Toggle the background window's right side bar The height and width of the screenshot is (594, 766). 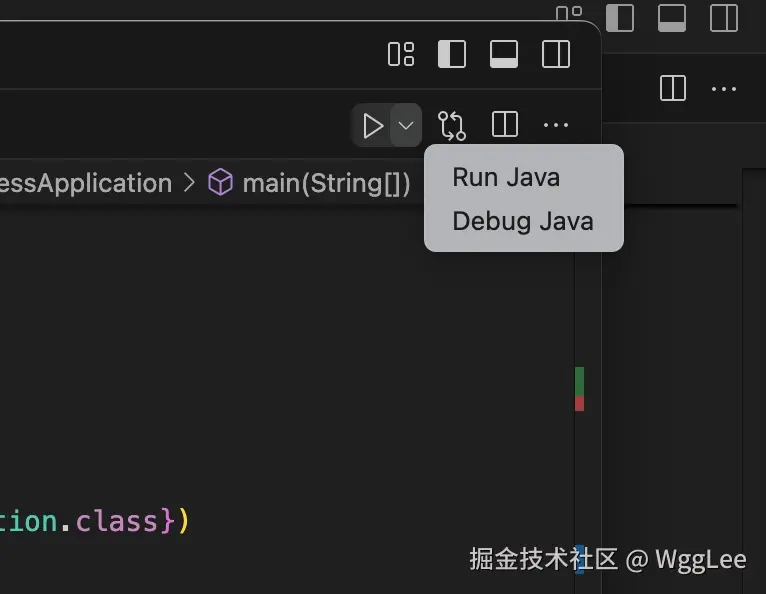(723, 18)
